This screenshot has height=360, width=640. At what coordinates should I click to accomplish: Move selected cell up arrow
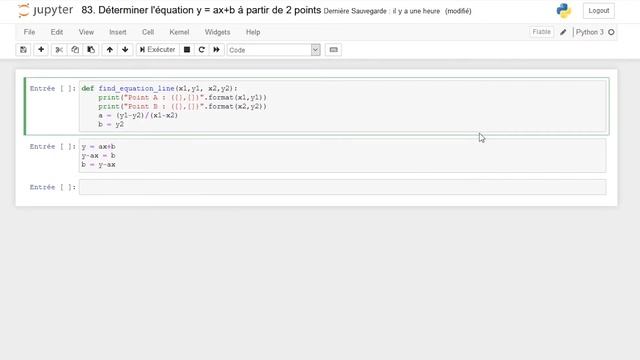pos(109,50)
